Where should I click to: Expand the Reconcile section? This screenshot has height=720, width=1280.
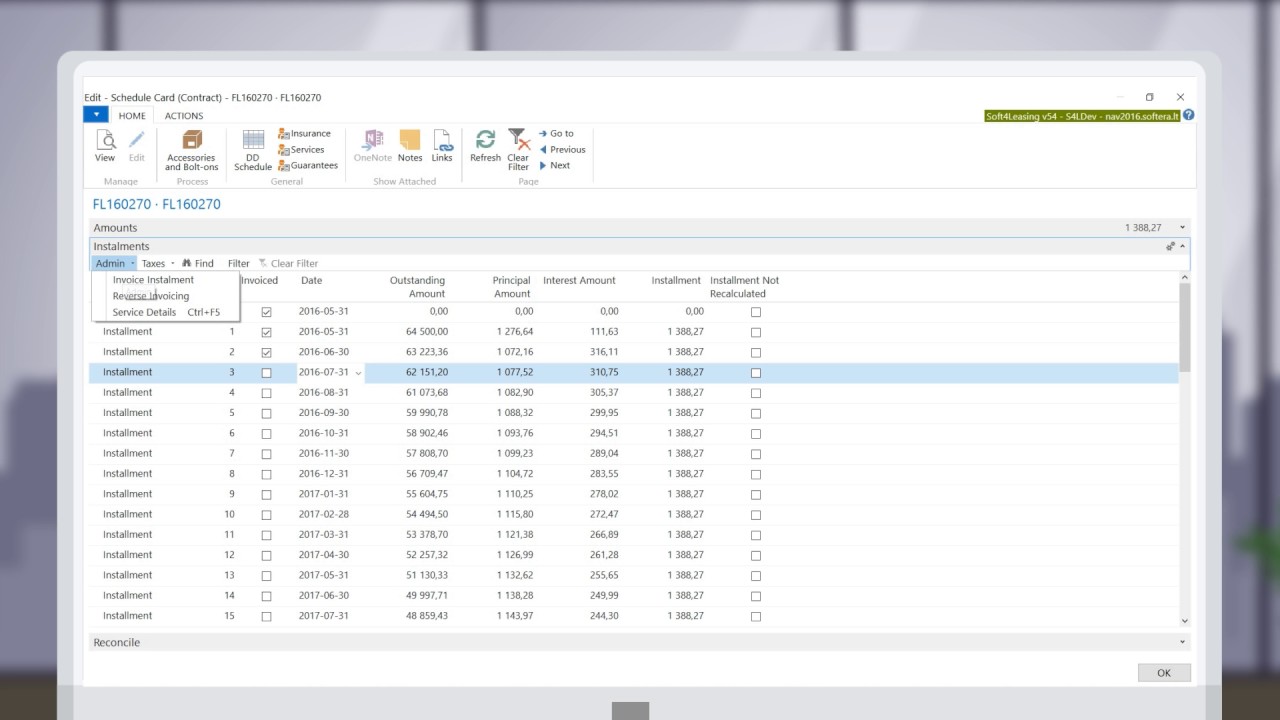tap(1182, 643)
